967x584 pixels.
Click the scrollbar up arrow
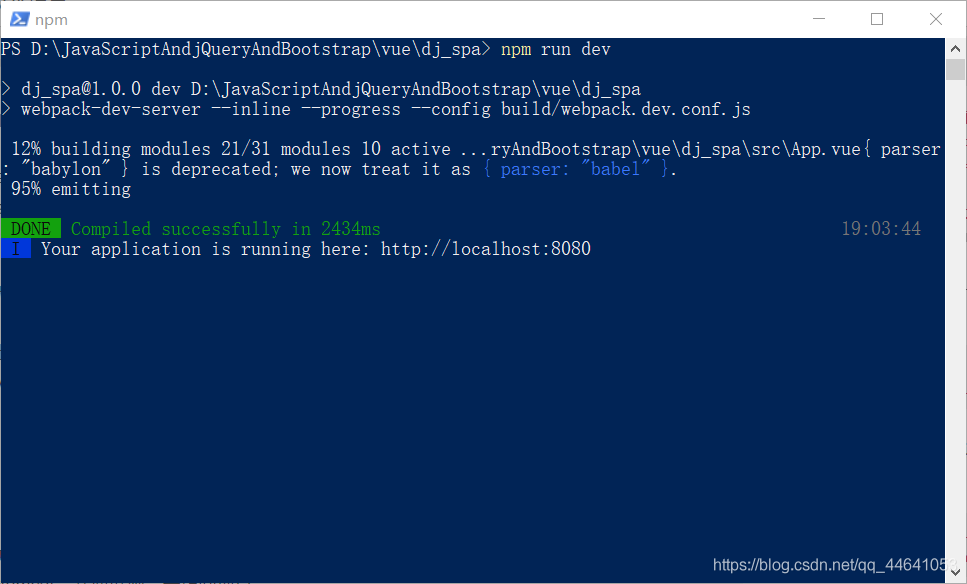[955, 48]
